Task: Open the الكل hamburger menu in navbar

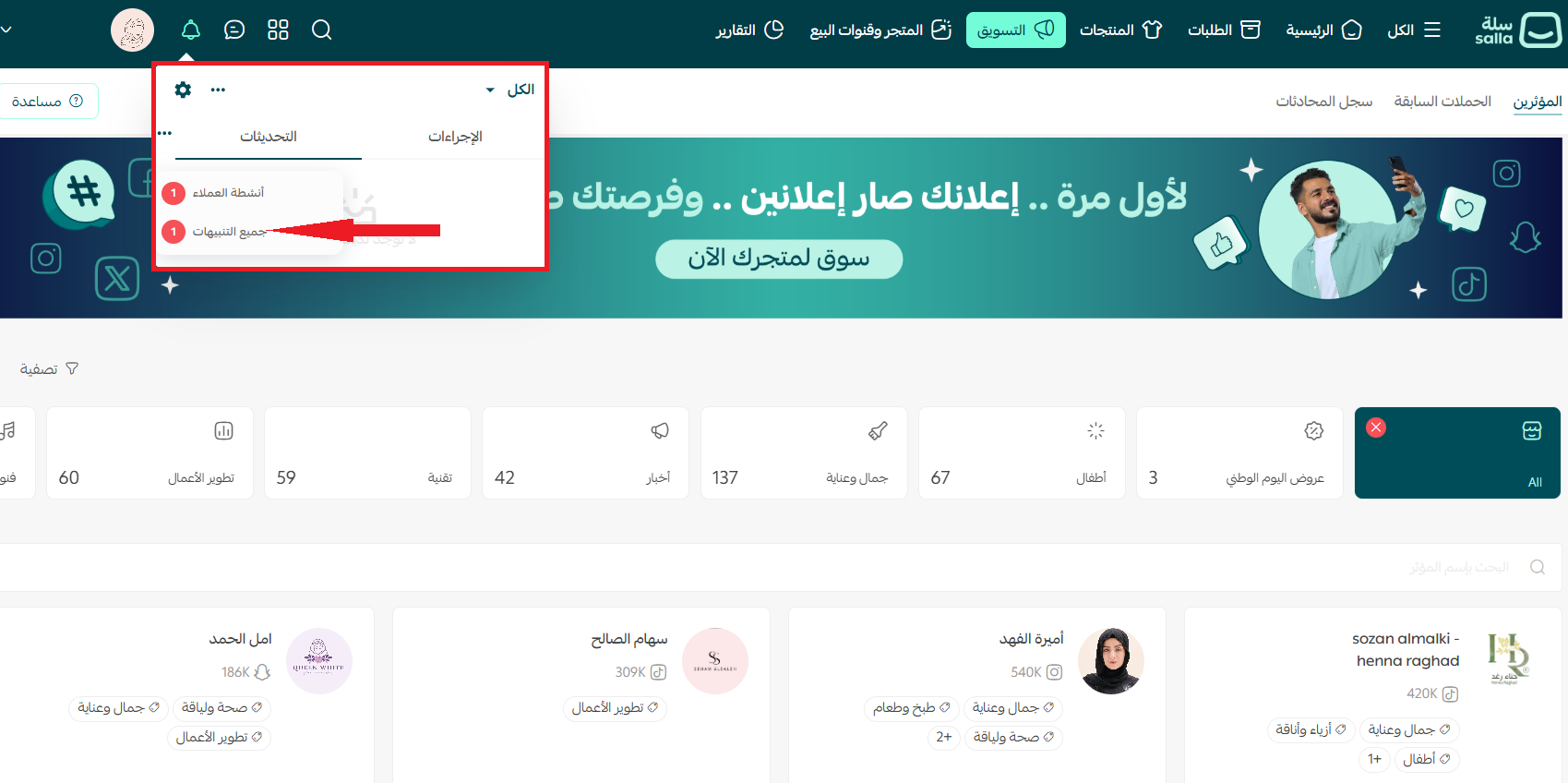Action: (x=1413, y=30)
